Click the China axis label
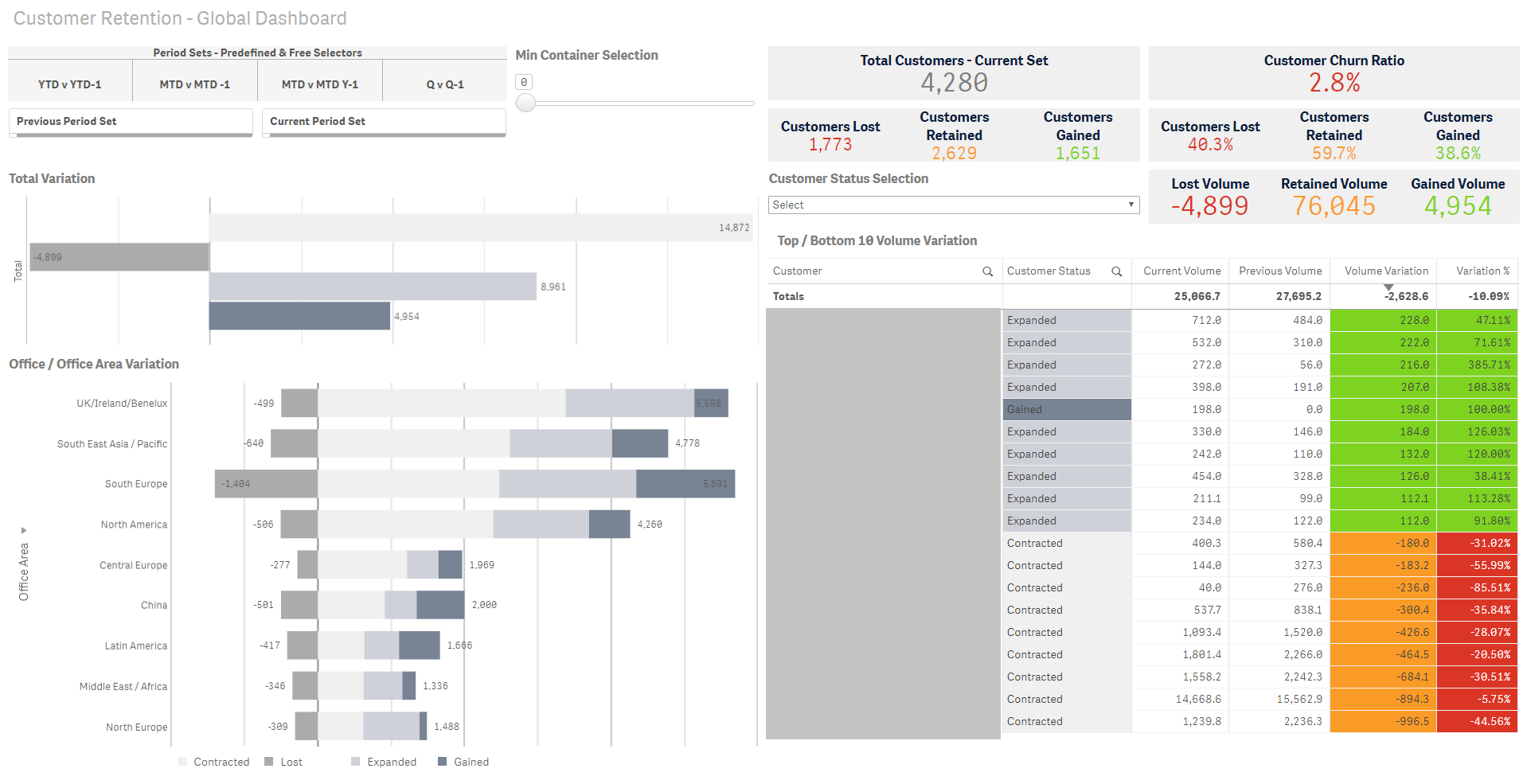 click(x=154, y=606)
